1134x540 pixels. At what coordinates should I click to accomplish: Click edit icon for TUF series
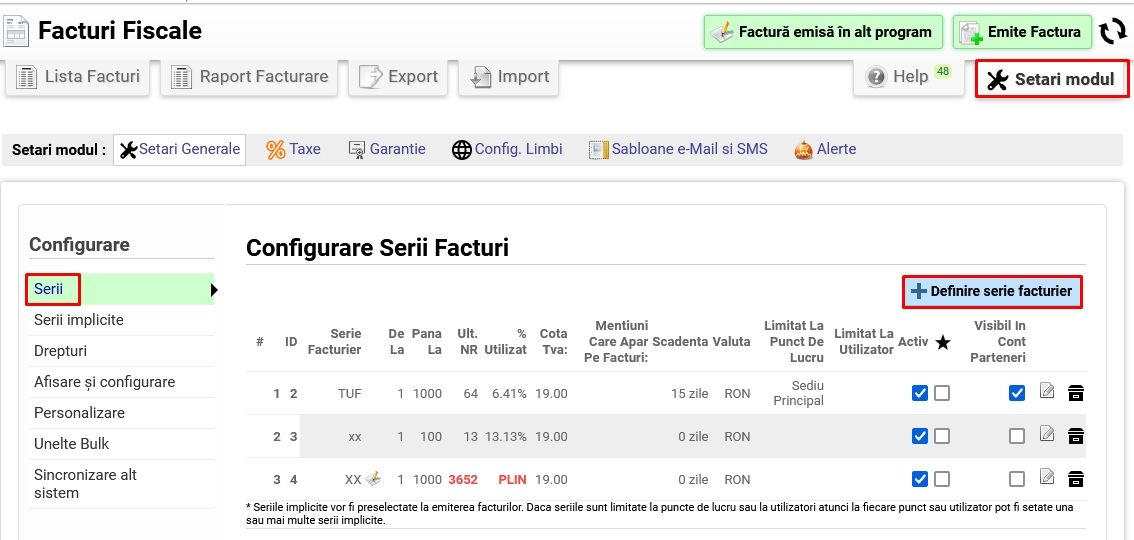point(1047,392)
